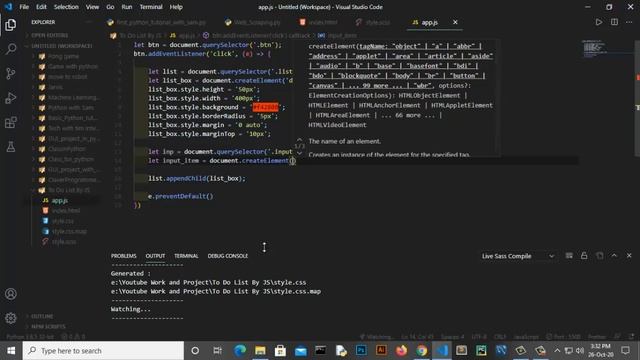
Task: Open the Explorer view in the activity bar
Action: click(x=11, y=25)
